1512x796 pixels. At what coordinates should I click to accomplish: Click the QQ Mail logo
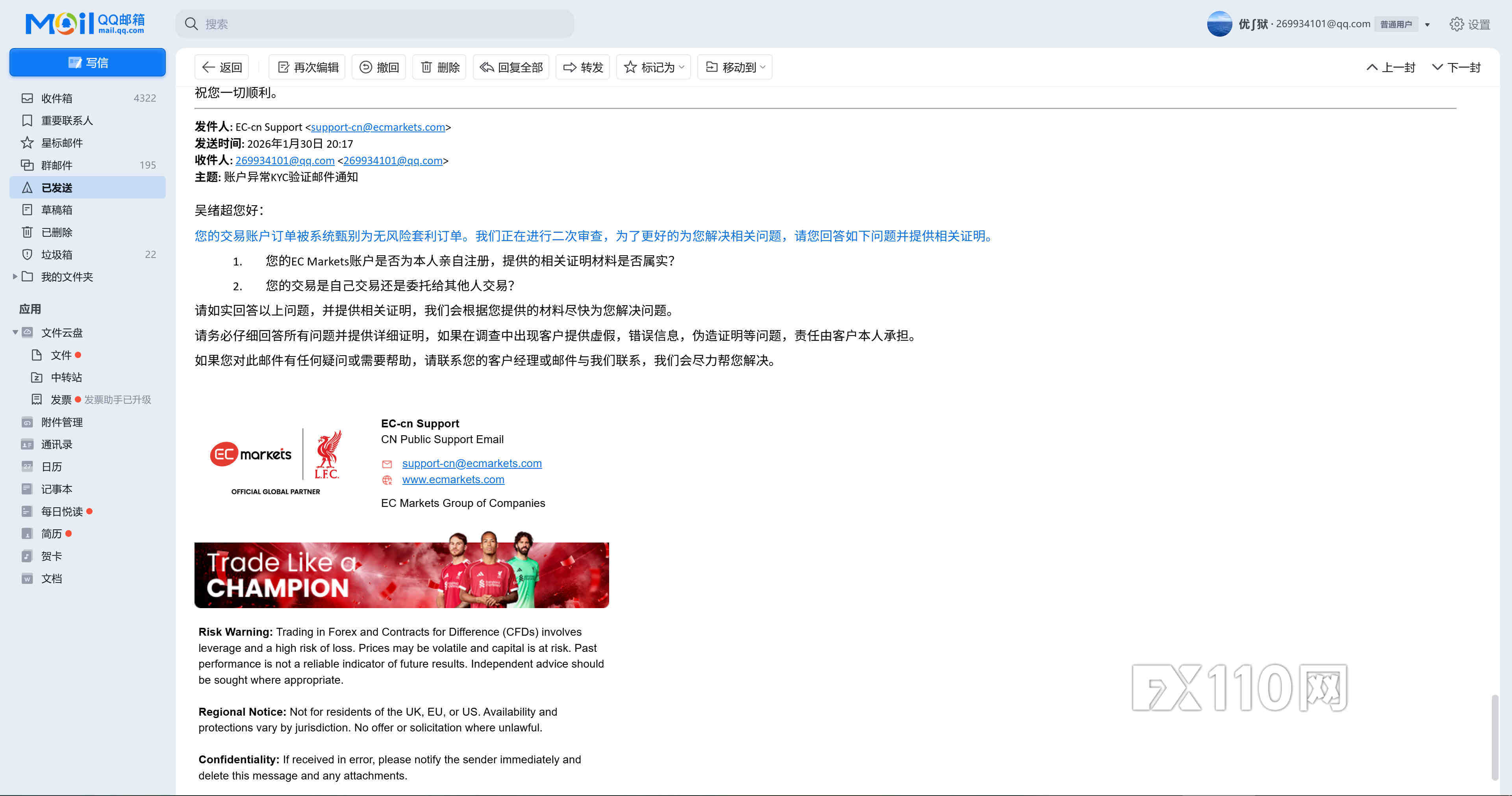pos(85,24)
